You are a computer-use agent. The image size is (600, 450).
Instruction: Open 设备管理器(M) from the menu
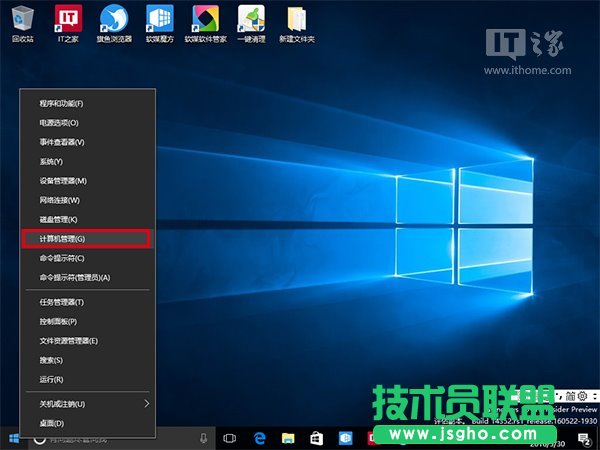(88, 181)
